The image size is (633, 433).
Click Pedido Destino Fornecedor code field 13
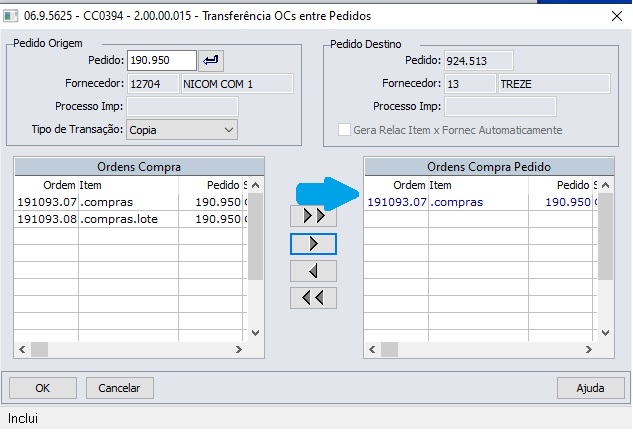[x=470, y=84]
